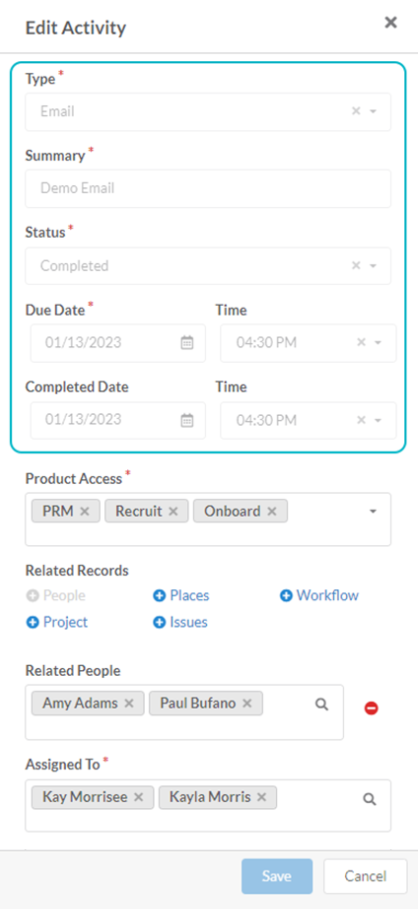Search Related People with the magnifier icon
This screenshot has height=909, width=418.
(x=322, y=704)
